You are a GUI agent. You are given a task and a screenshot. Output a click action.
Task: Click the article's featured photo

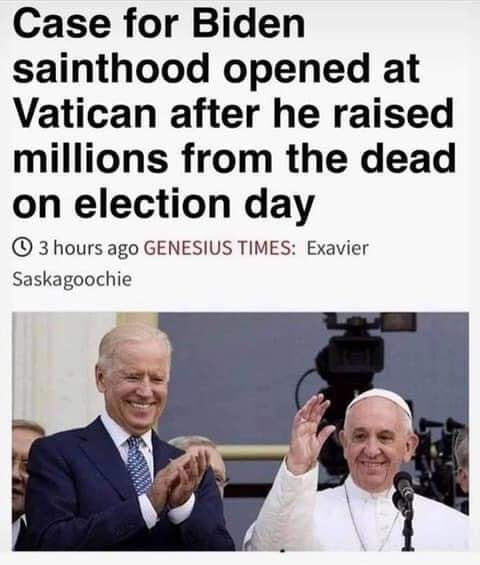point(240,431)
